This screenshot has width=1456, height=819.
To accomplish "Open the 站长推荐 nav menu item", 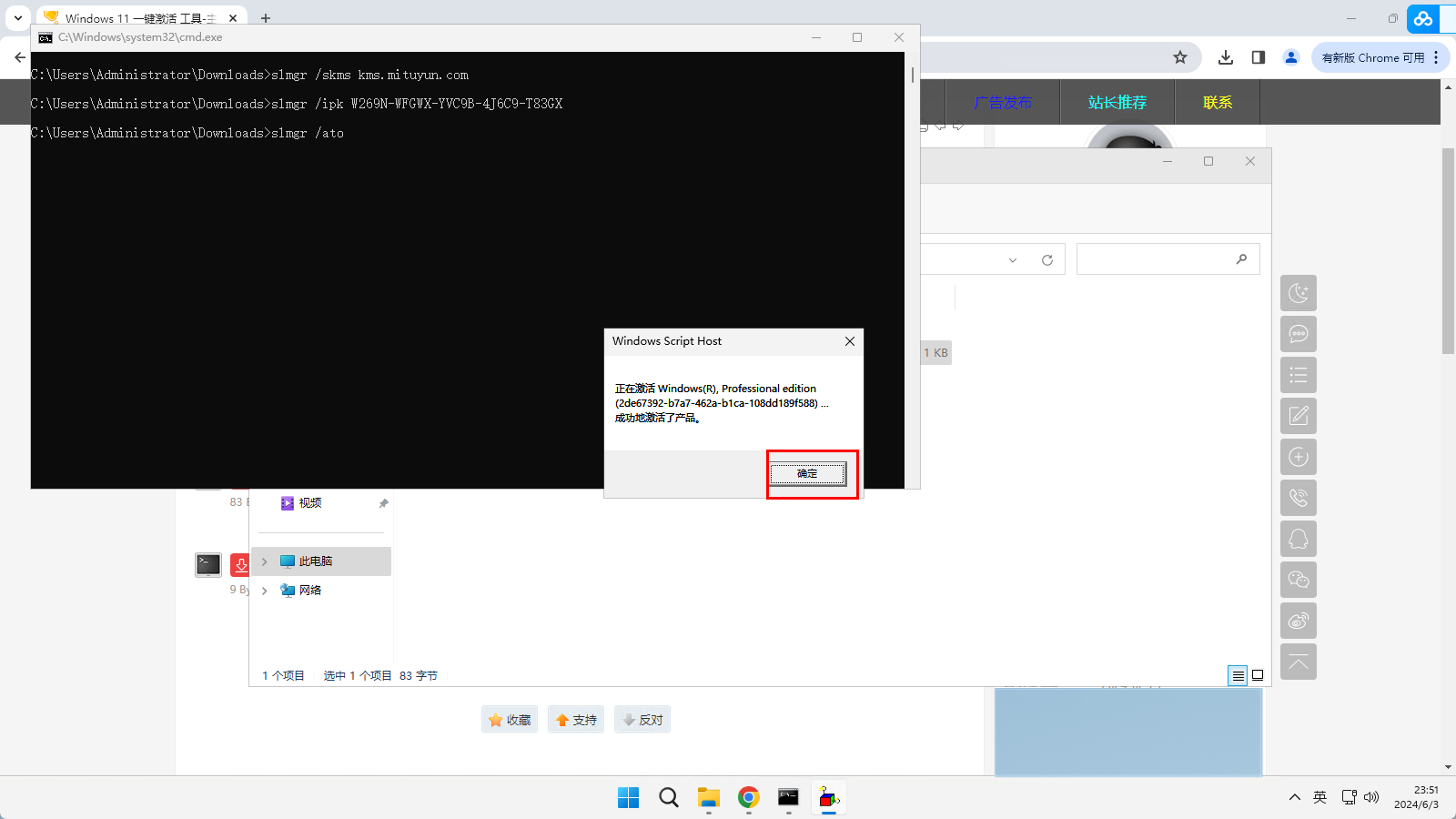I will coord(1117,102).
